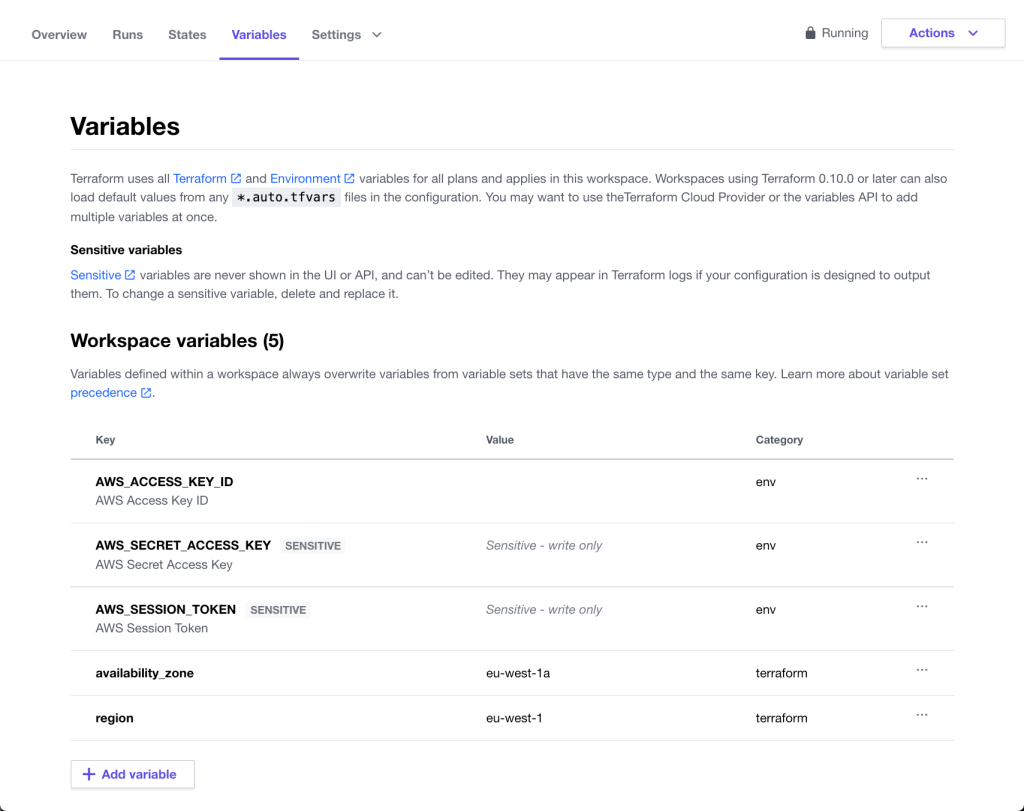Switch to the Overview tab
The height and width of the screenshot is (811, 1024).
tap(59, 35)
